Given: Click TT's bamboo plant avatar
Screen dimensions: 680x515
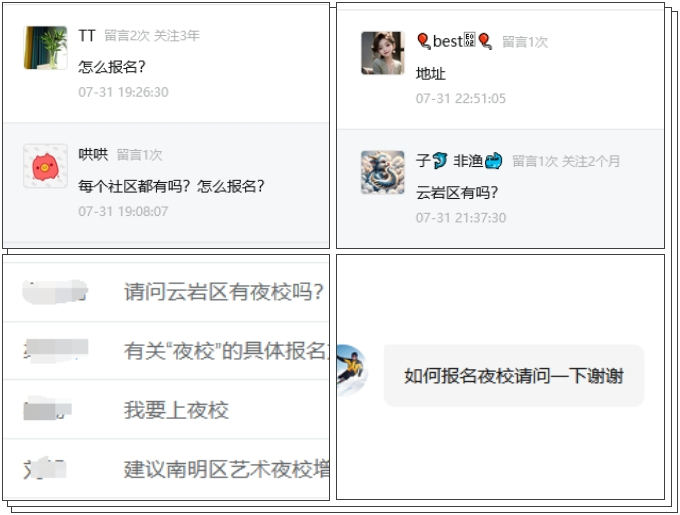Looking at the screenshot, I should click(46, 48).
